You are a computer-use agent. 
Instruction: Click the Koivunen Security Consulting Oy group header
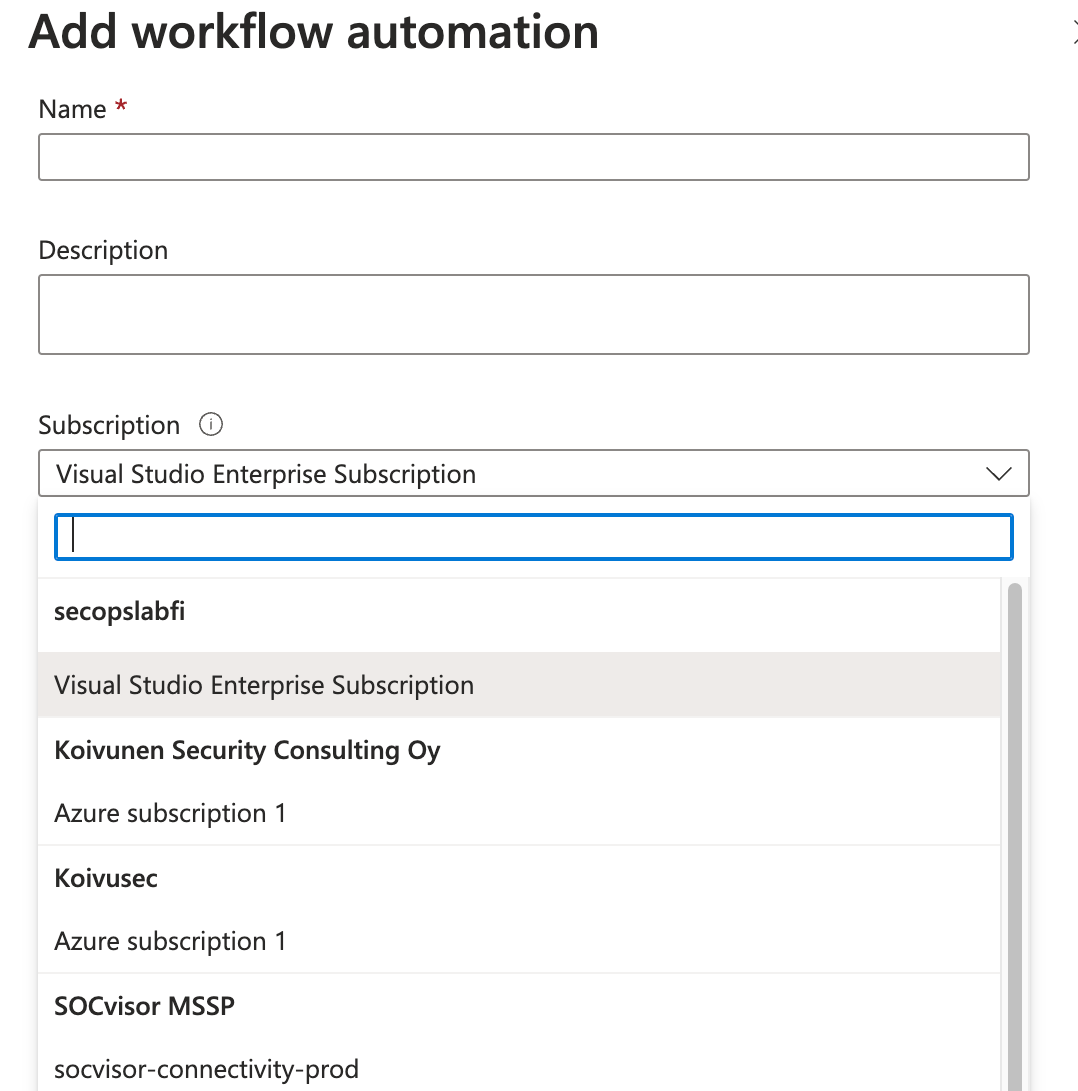pyautogui.click(x=247, y=751)
